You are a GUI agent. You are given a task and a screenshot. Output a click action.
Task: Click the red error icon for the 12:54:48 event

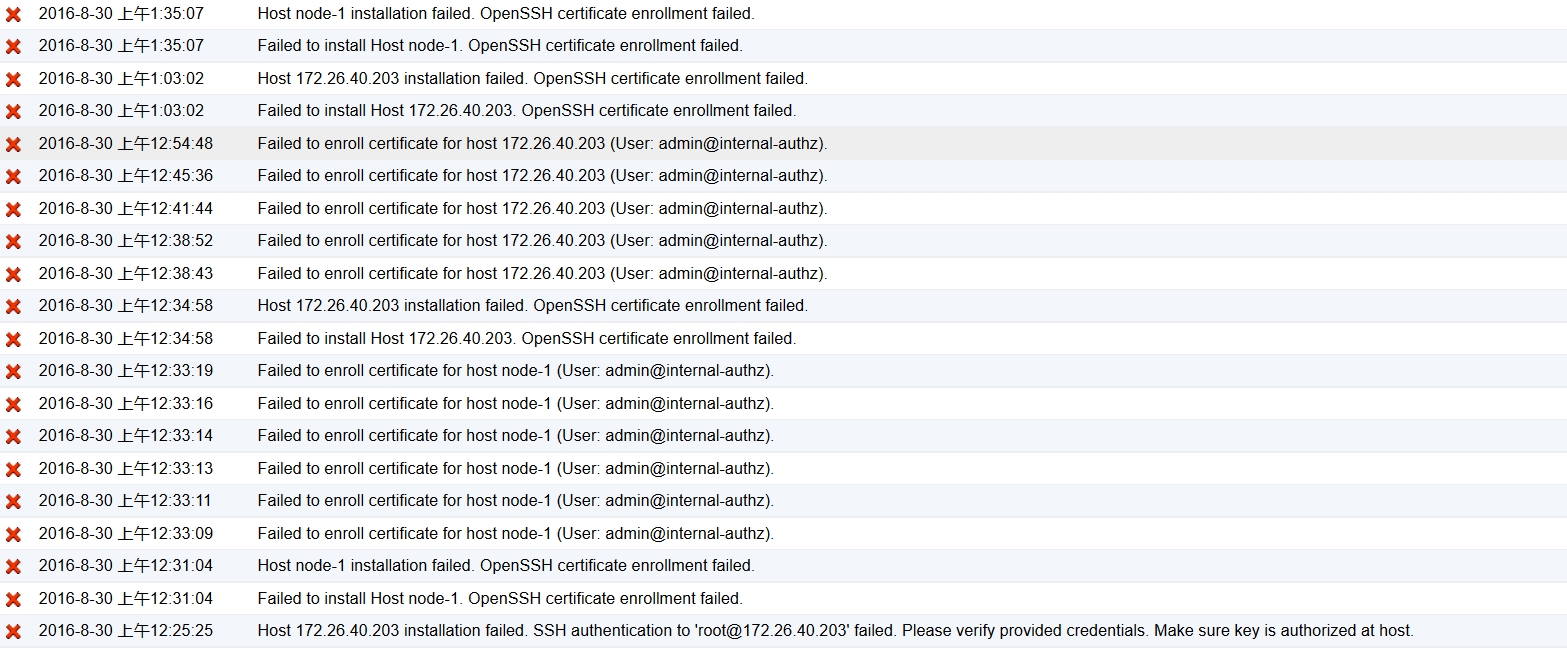13,144
